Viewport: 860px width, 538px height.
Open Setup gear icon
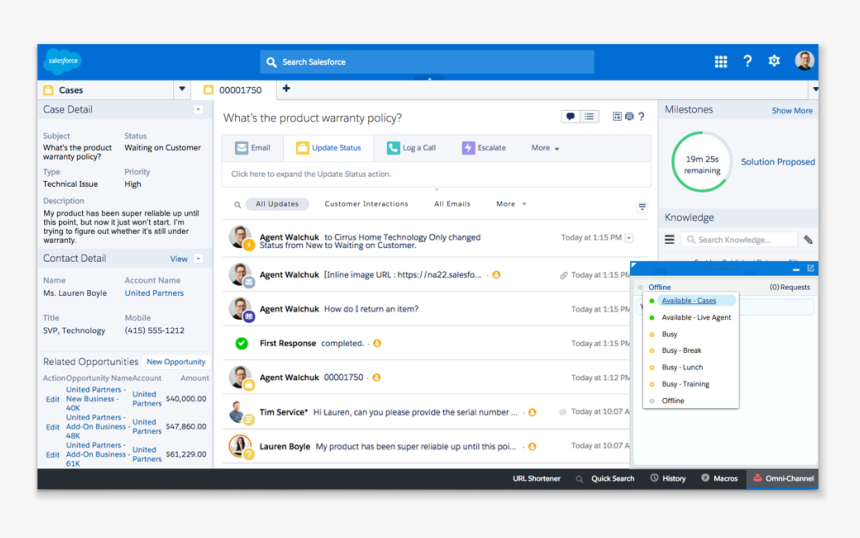click(774, 61)
